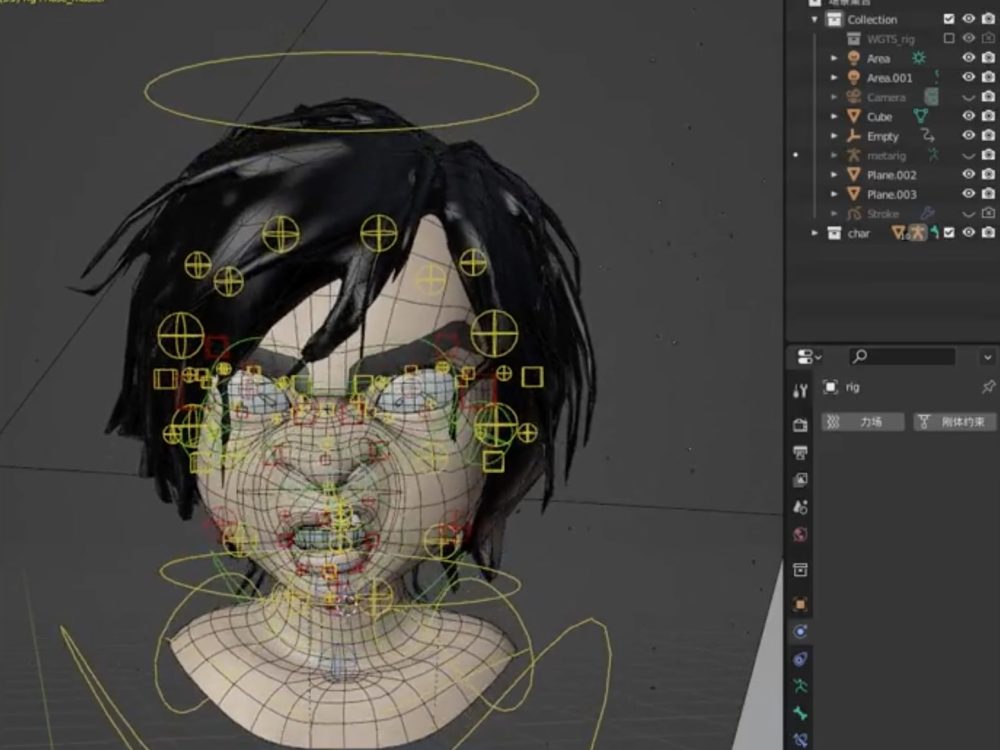Hide the Empty object in viewport
This screenshot has width=1000, height=750.
[969, 136]
